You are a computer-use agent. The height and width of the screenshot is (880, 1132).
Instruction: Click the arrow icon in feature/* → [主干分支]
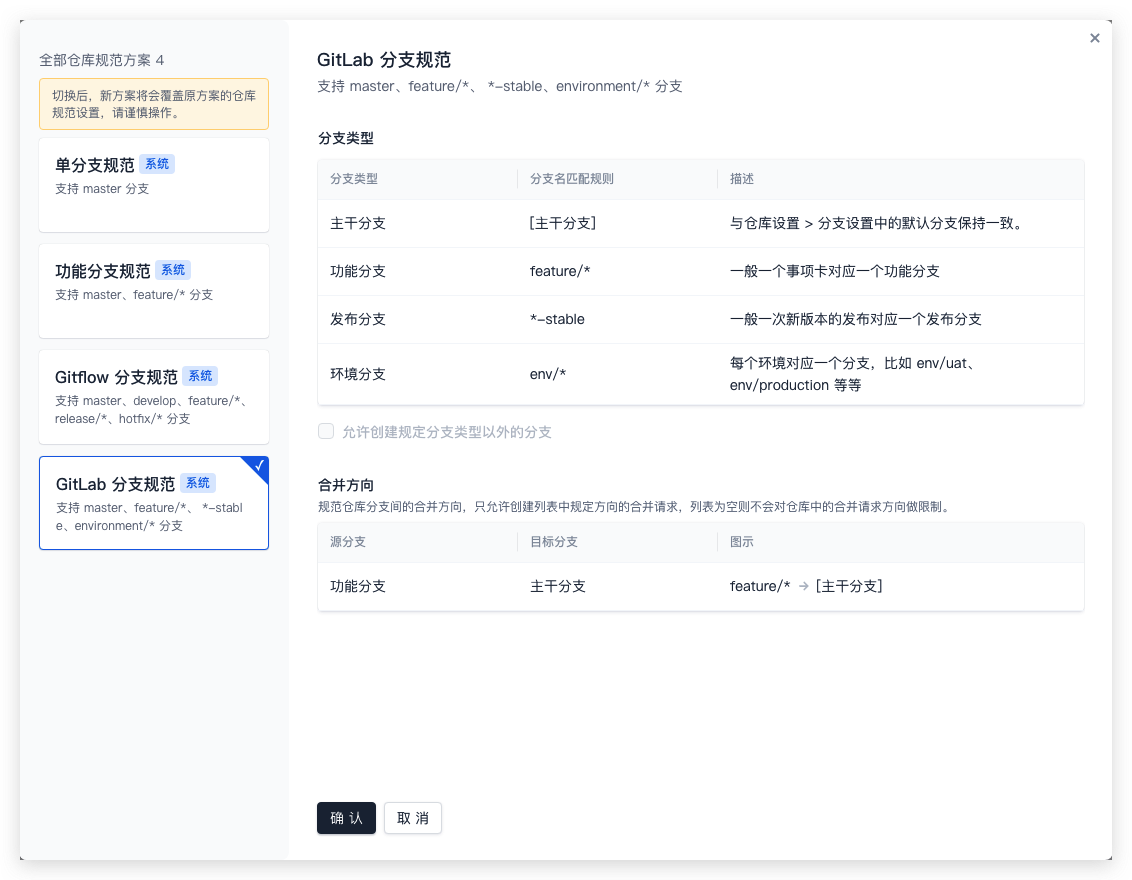point(804,587)
